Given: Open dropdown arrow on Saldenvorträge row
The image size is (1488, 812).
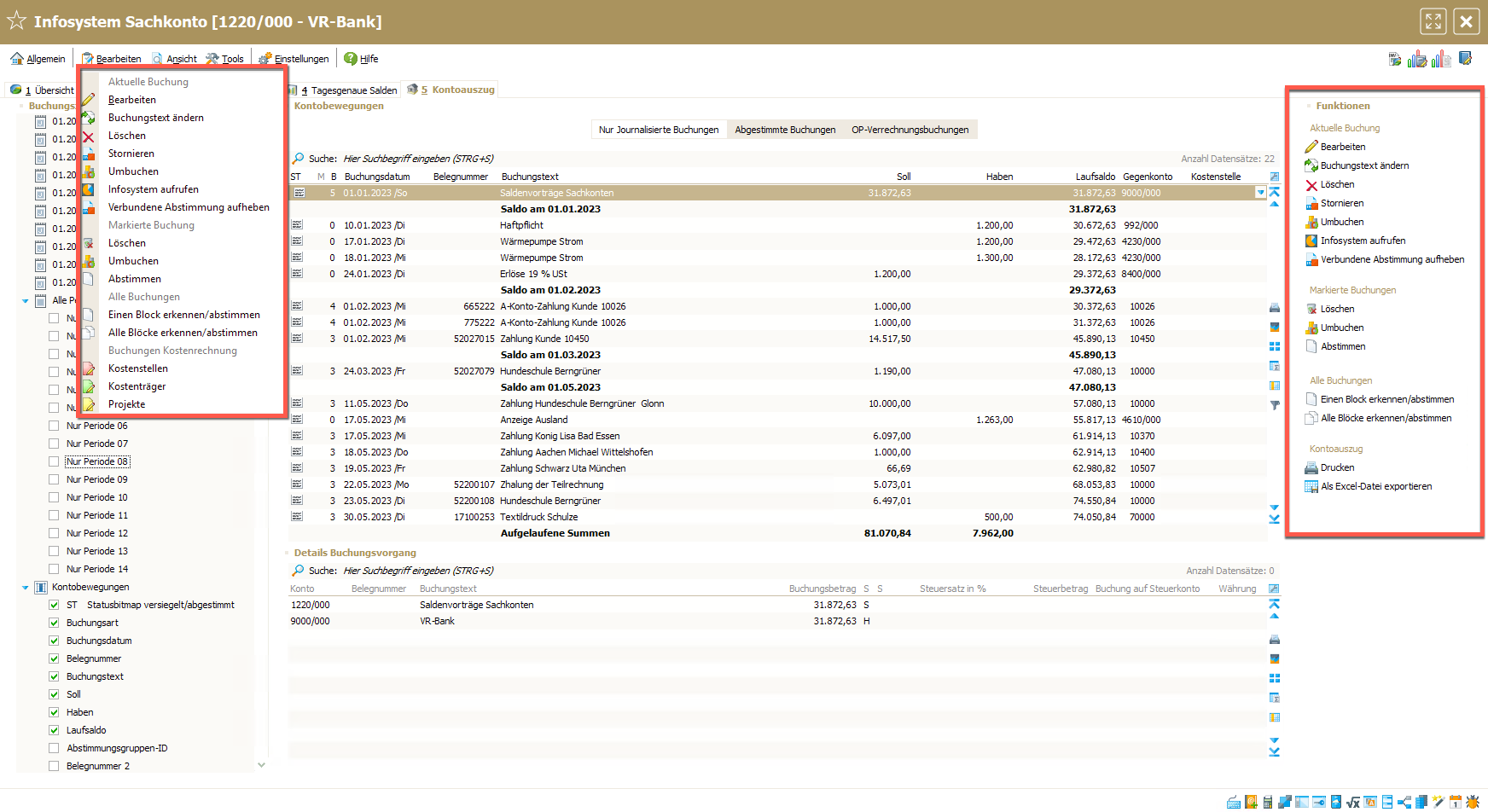Looking at the screenshot, I should (x=1260, y=193).
